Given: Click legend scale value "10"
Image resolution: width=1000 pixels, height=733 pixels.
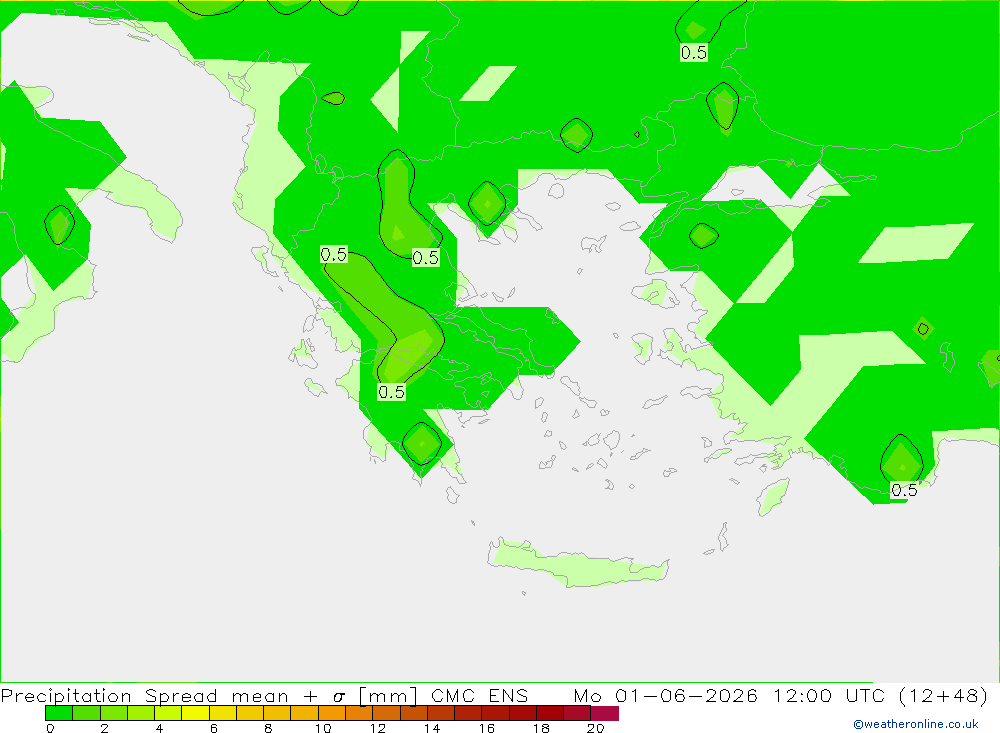Looking at the screenshot, I should coord(323,728).
